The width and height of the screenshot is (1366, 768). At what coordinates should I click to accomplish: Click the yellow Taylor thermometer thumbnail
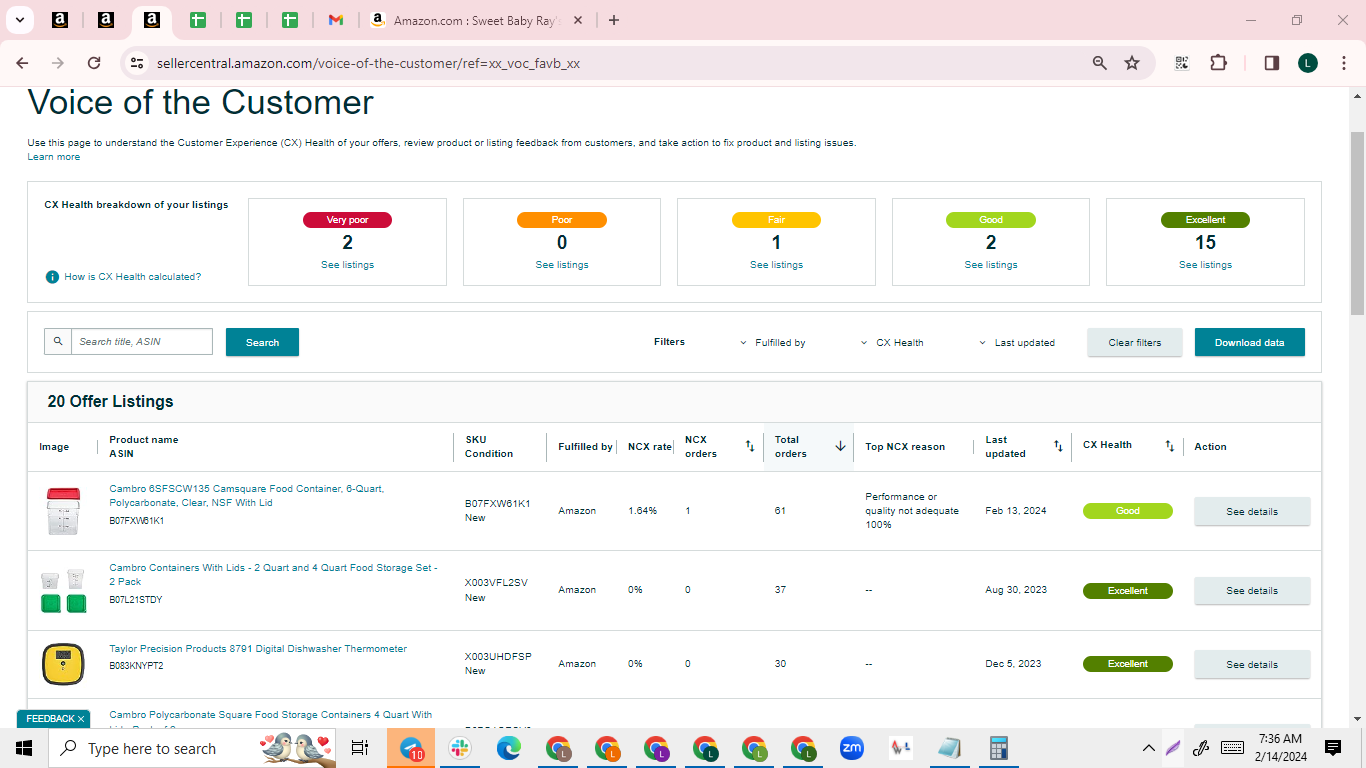click(x=62, y=665)
